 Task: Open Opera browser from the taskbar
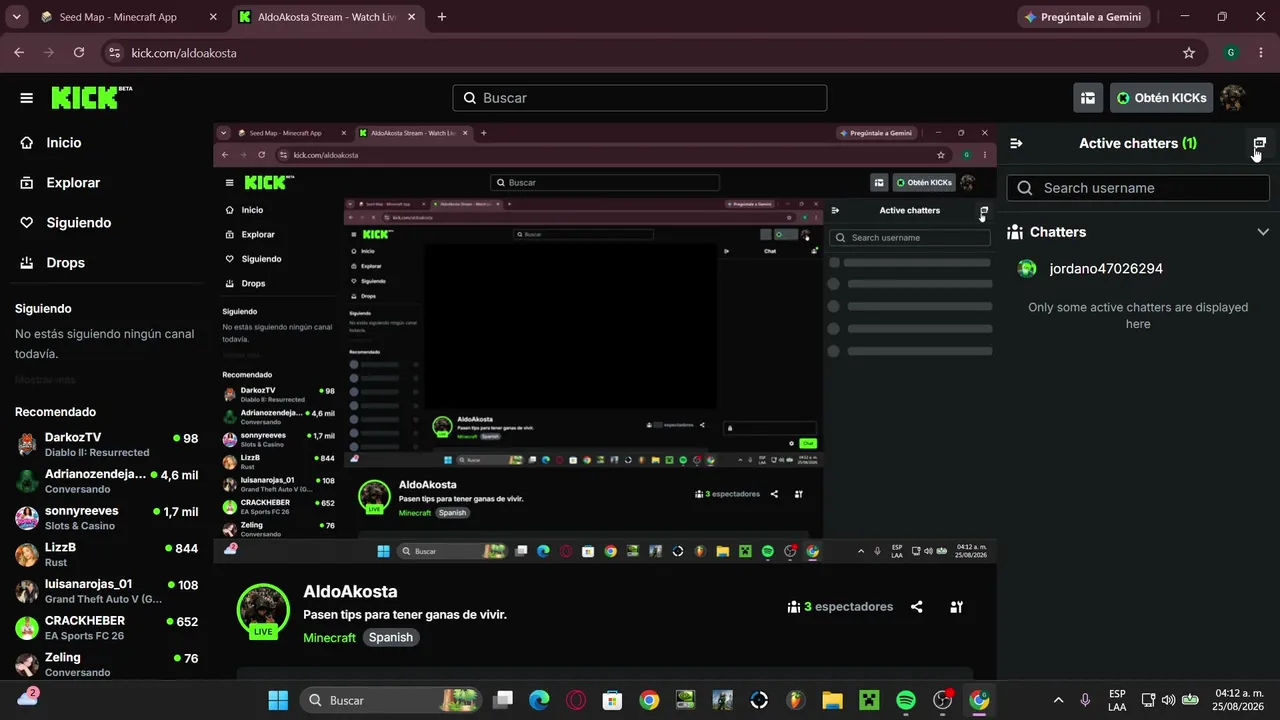tap(576, 700)
